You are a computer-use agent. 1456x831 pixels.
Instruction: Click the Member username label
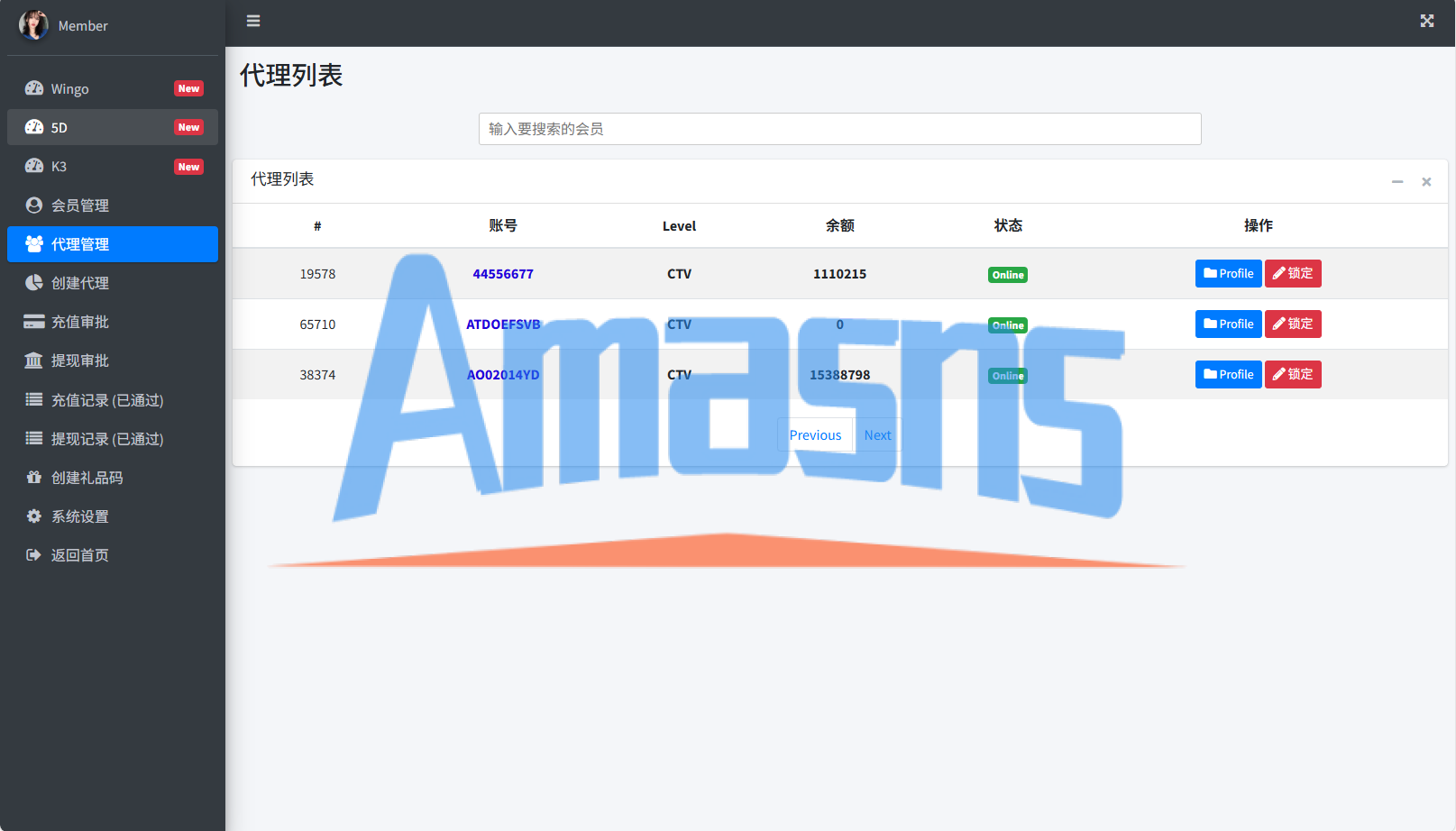click(83, 25)
